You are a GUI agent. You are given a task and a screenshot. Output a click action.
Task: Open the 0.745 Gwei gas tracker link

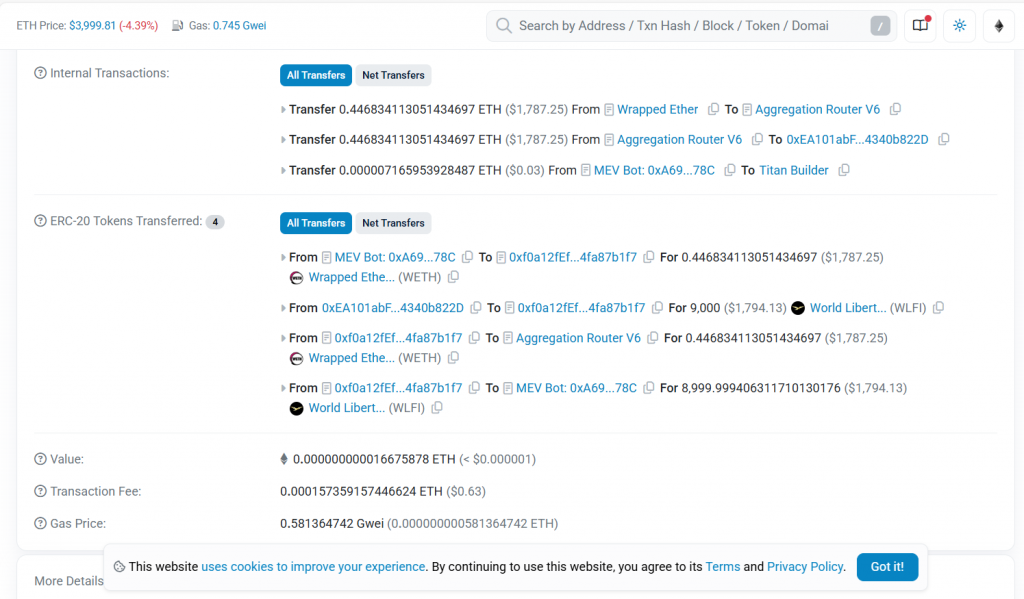click(240, 25)
